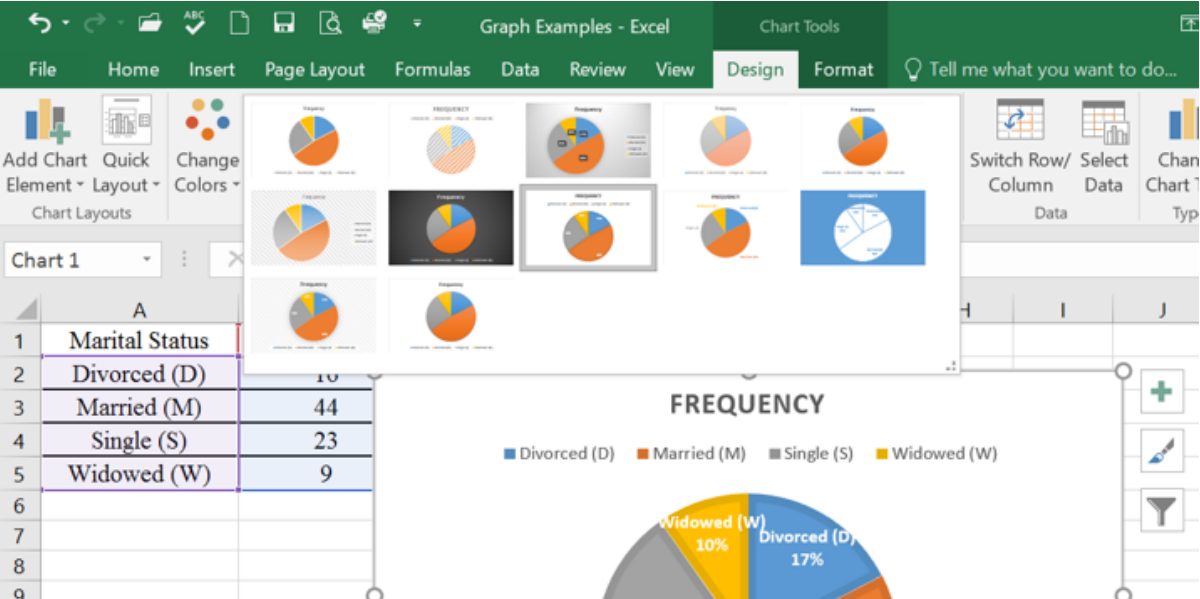The width and height of the screenshot is (1200, 599).
Task: Open the Data ribbon tab
Action: 520,69
